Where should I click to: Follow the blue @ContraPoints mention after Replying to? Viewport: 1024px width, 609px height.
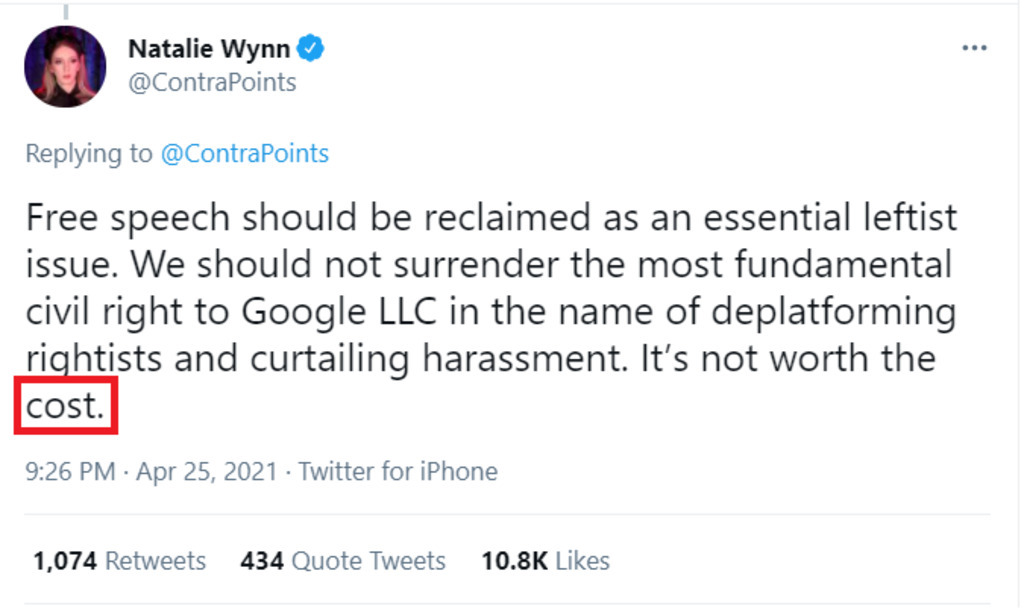point(245,153)
